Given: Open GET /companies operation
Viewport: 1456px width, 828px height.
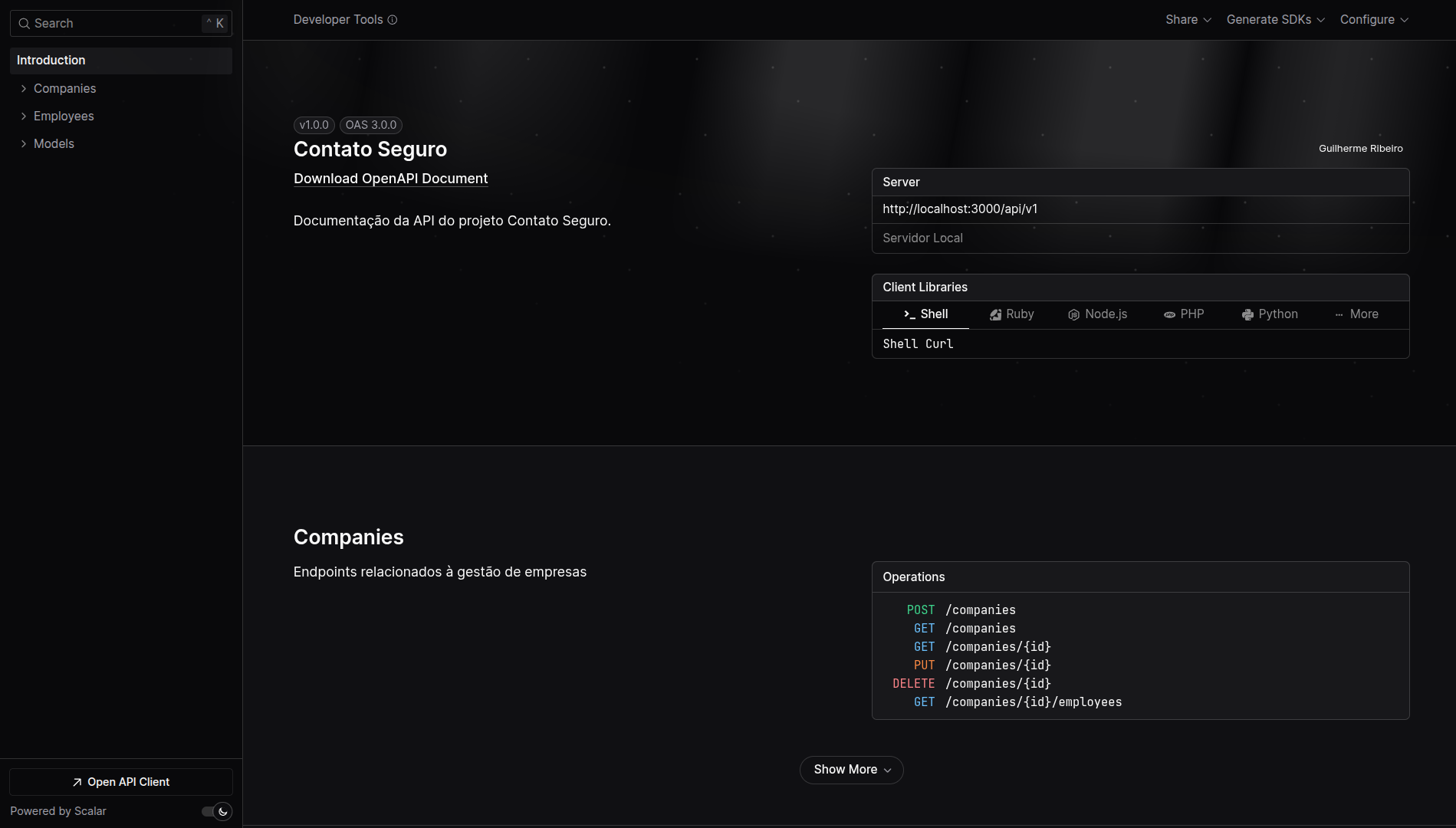Looking at the screenshot, I should tap(965, 629).
